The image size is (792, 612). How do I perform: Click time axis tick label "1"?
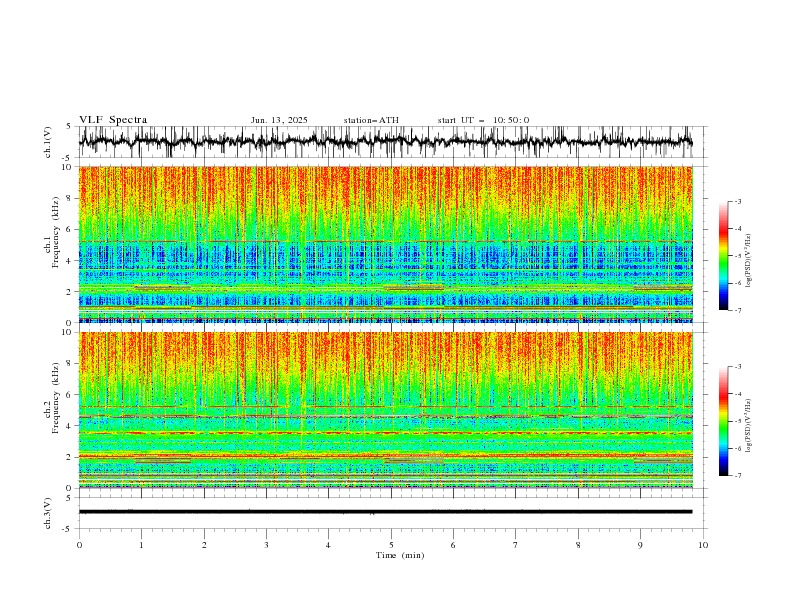pyautogui.click(x=141, y=545)
